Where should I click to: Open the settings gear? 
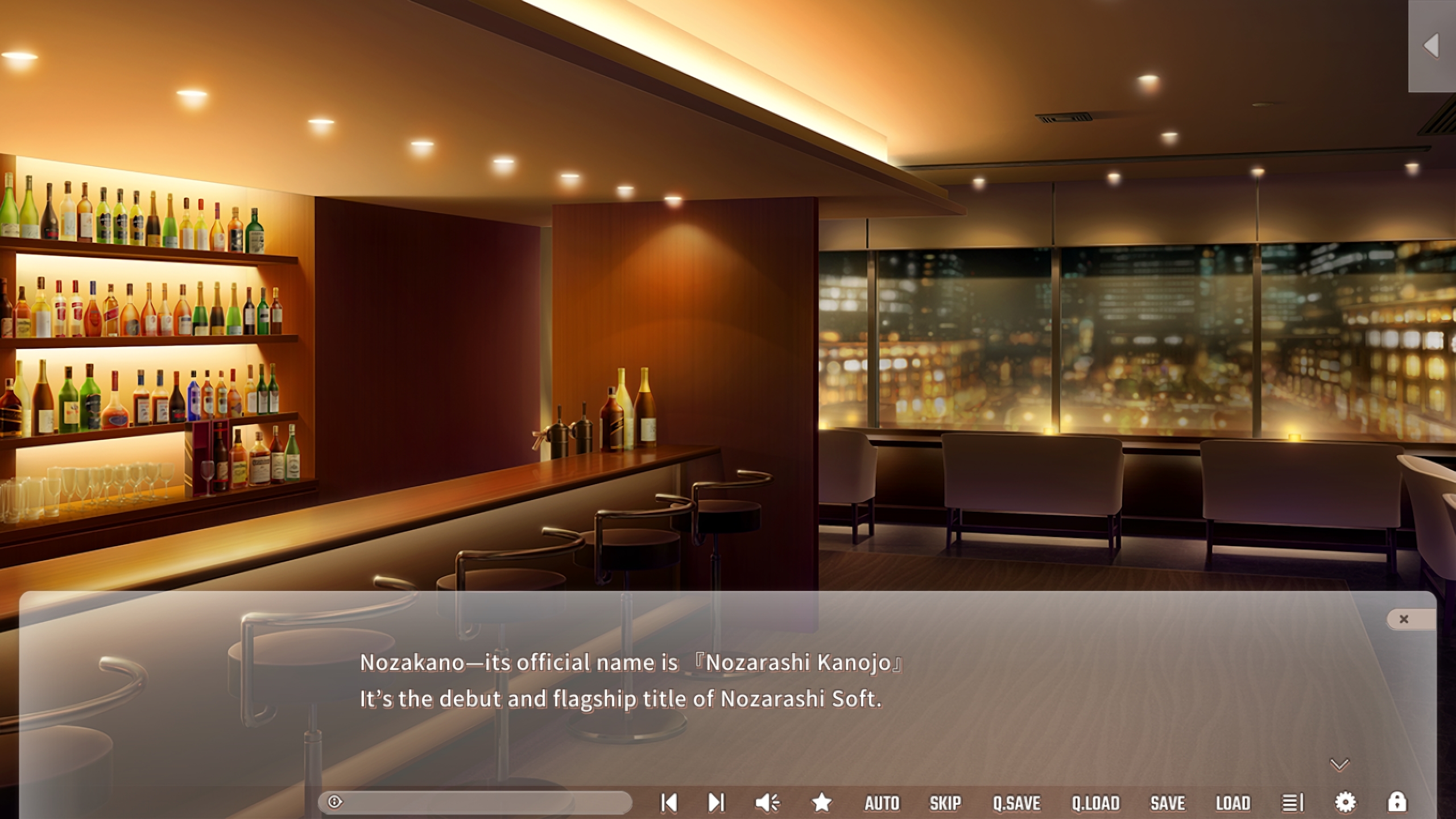[1345, 803]
